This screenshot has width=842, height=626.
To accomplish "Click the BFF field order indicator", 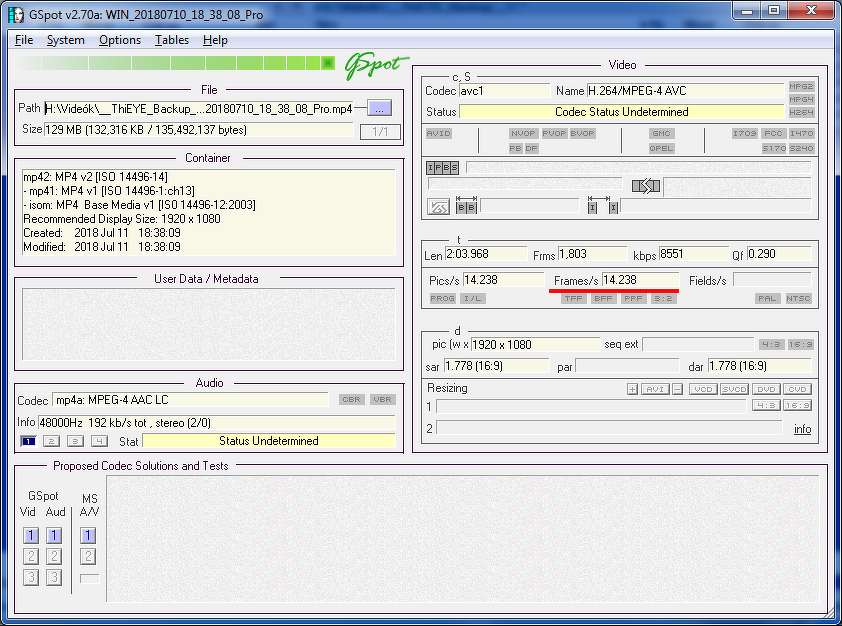I will click(603, 299).
